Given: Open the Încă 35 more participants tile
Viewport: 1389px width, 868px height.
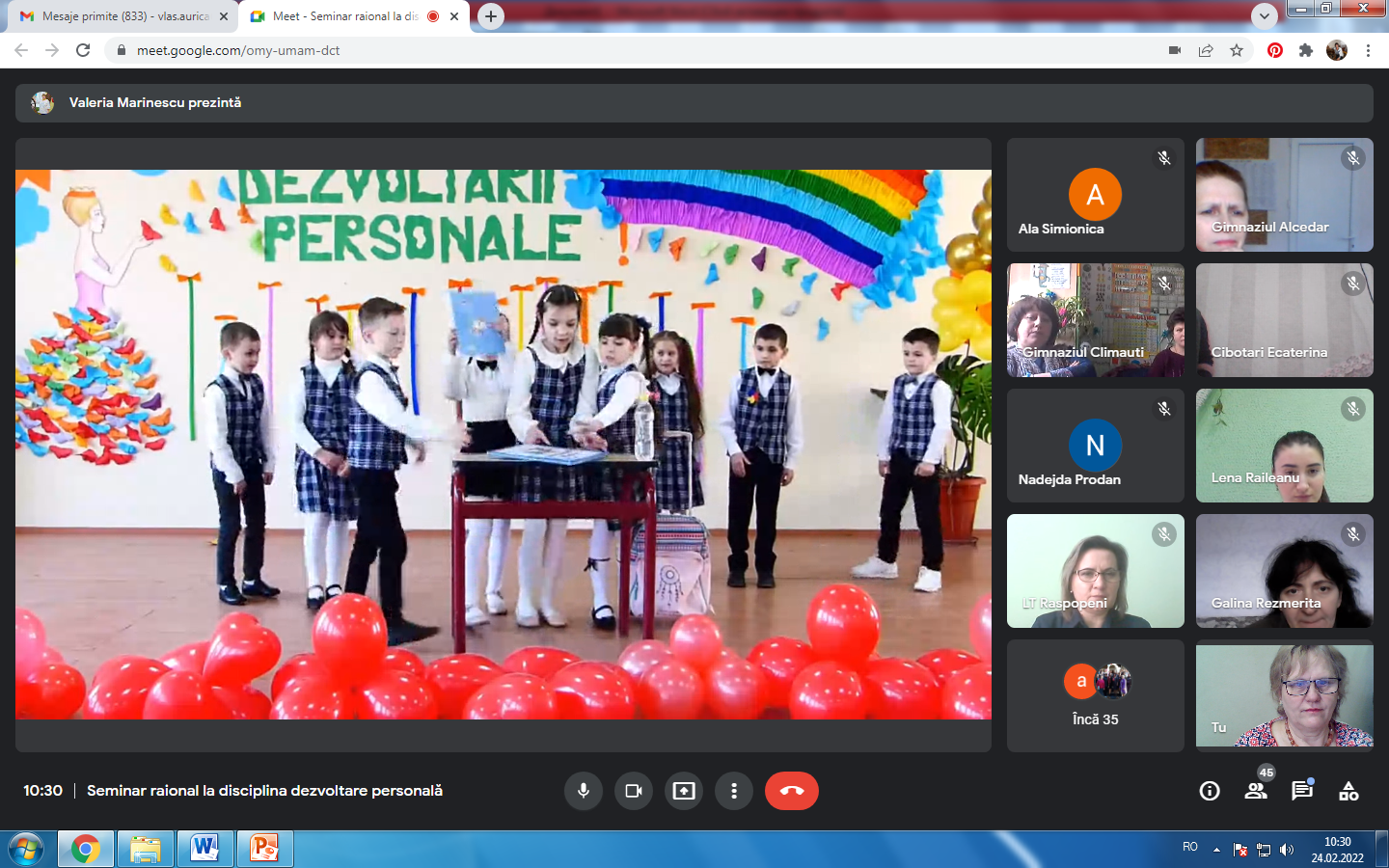Looking at the screenshot, I should [1095, 695].
